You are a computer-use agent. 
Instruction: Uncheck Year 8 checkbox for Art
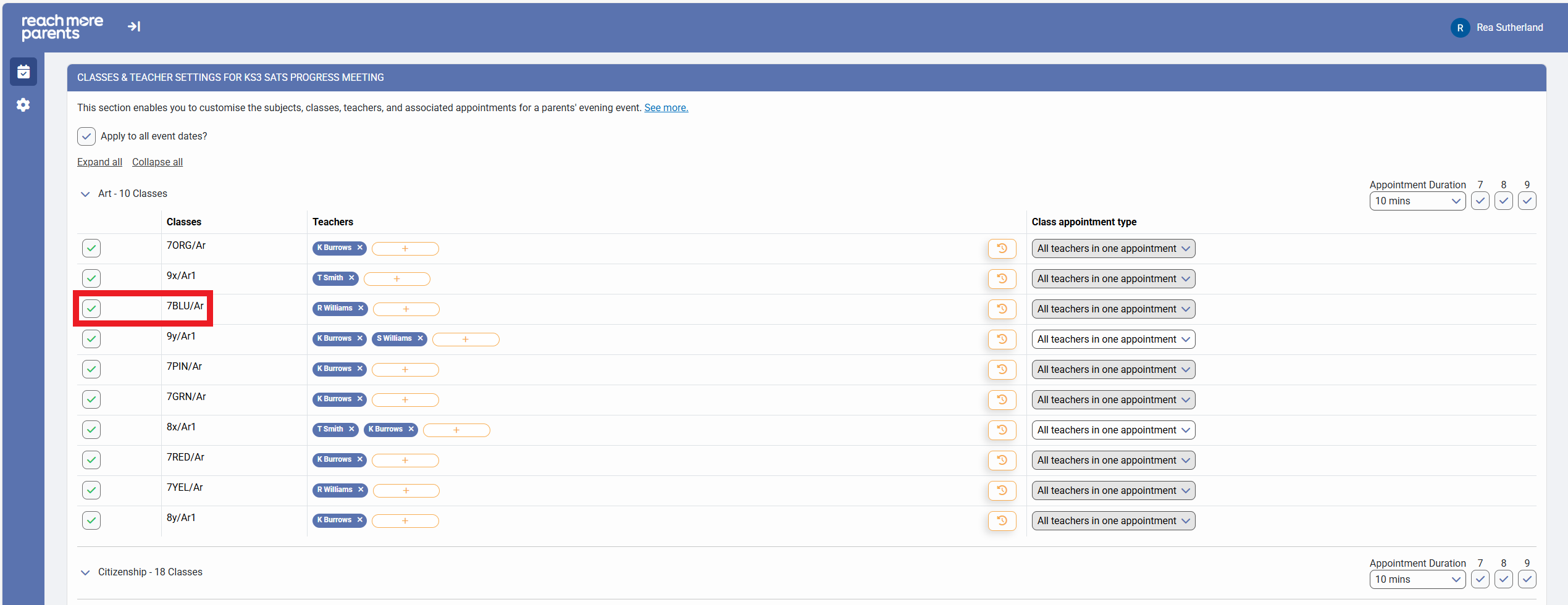coord(1503,201)
